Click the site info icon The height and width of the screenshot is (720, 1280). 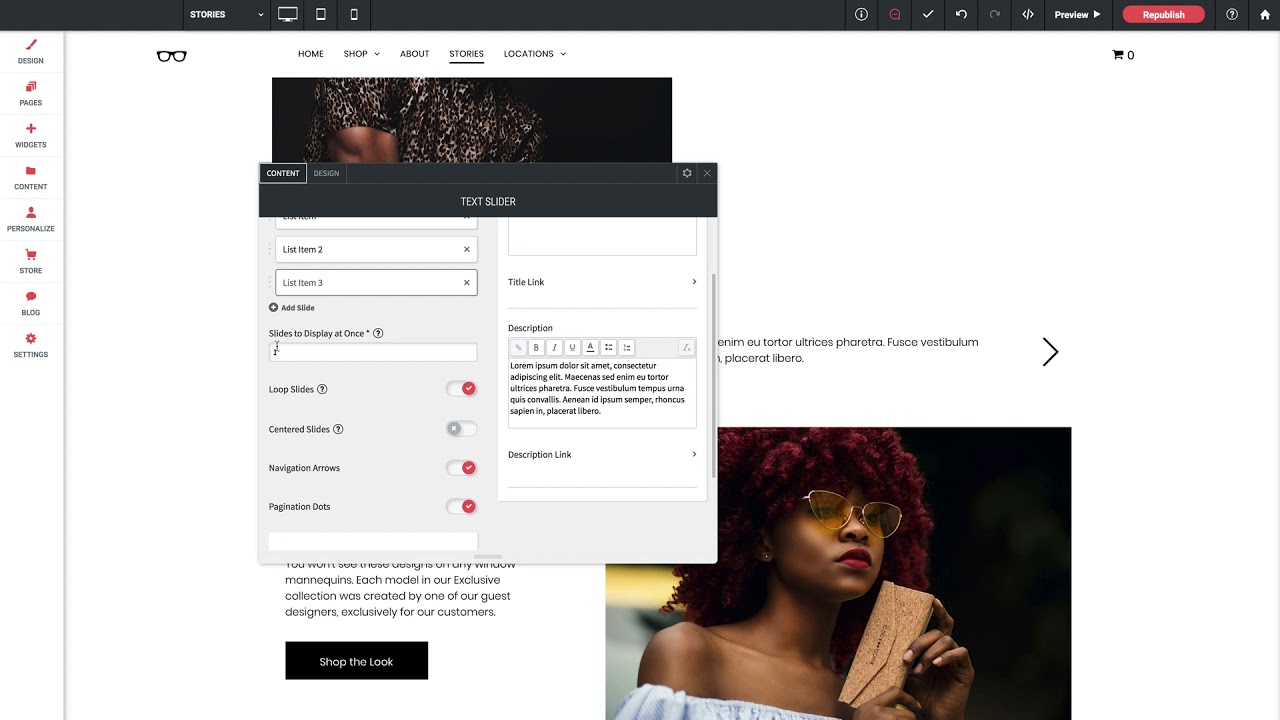(x=861, y=14)
